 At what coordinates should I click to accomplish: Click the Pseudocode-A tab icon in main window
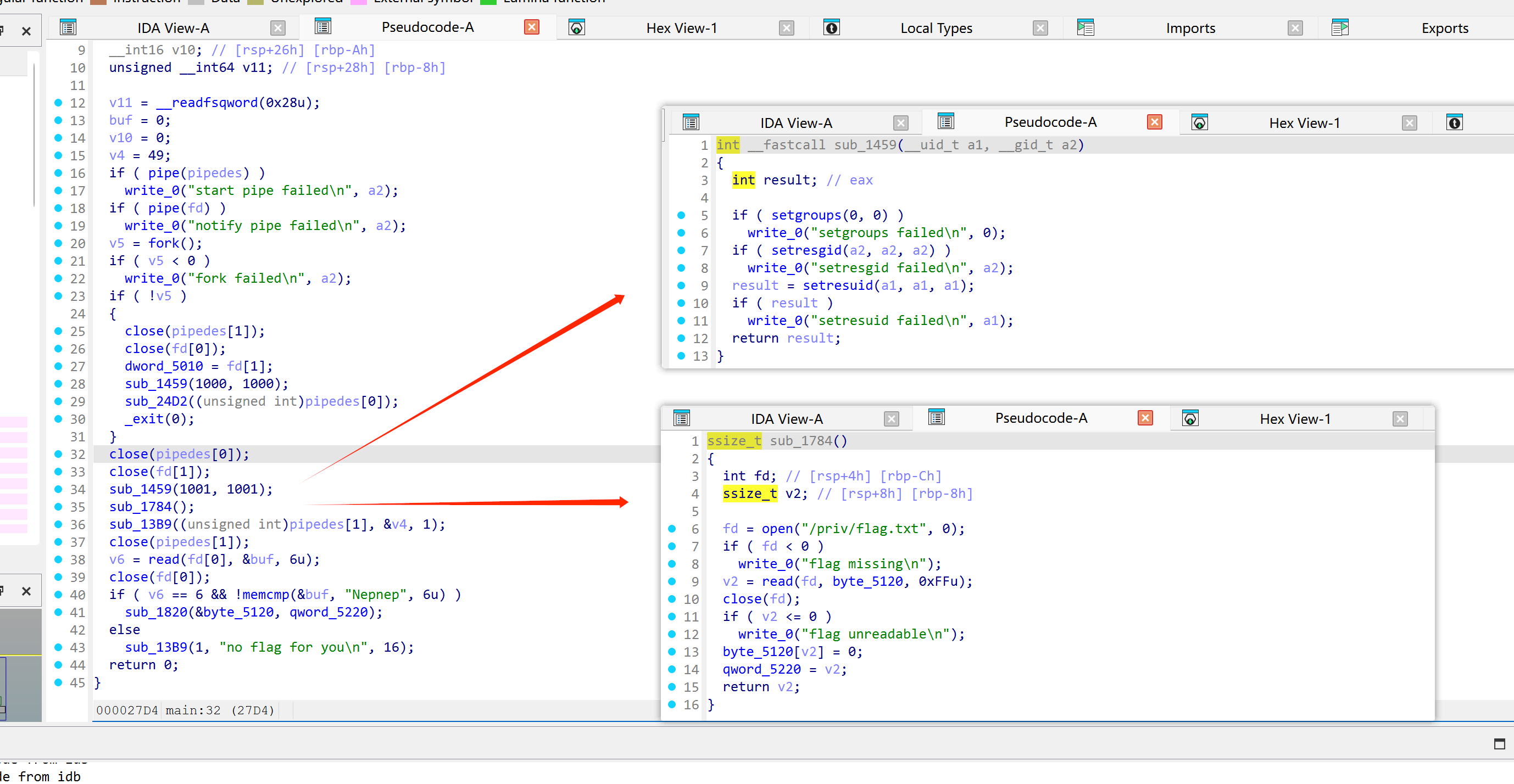[322, 26]
